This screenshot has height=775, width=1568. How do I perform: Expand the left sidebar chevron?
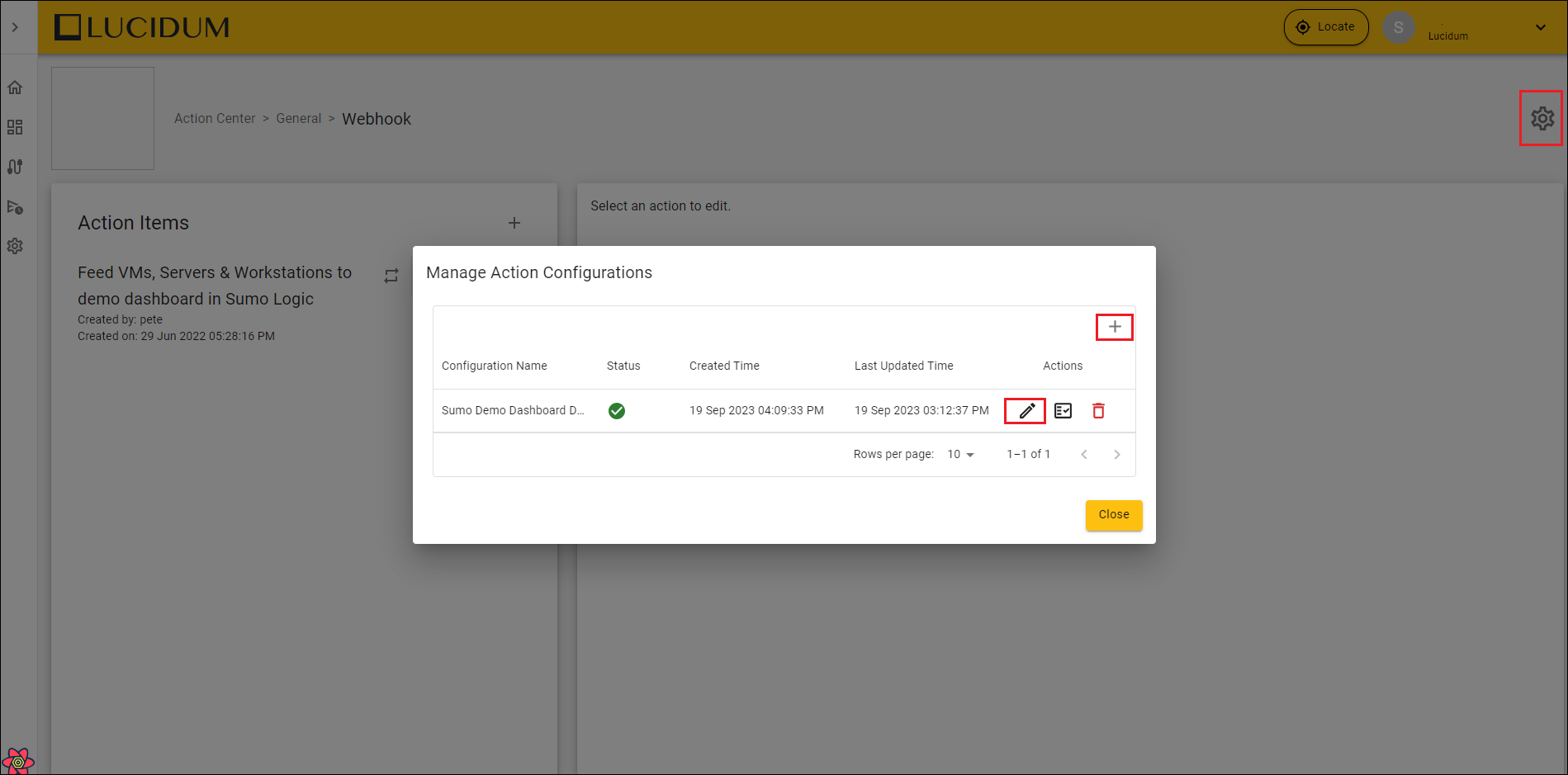point(15,27)
